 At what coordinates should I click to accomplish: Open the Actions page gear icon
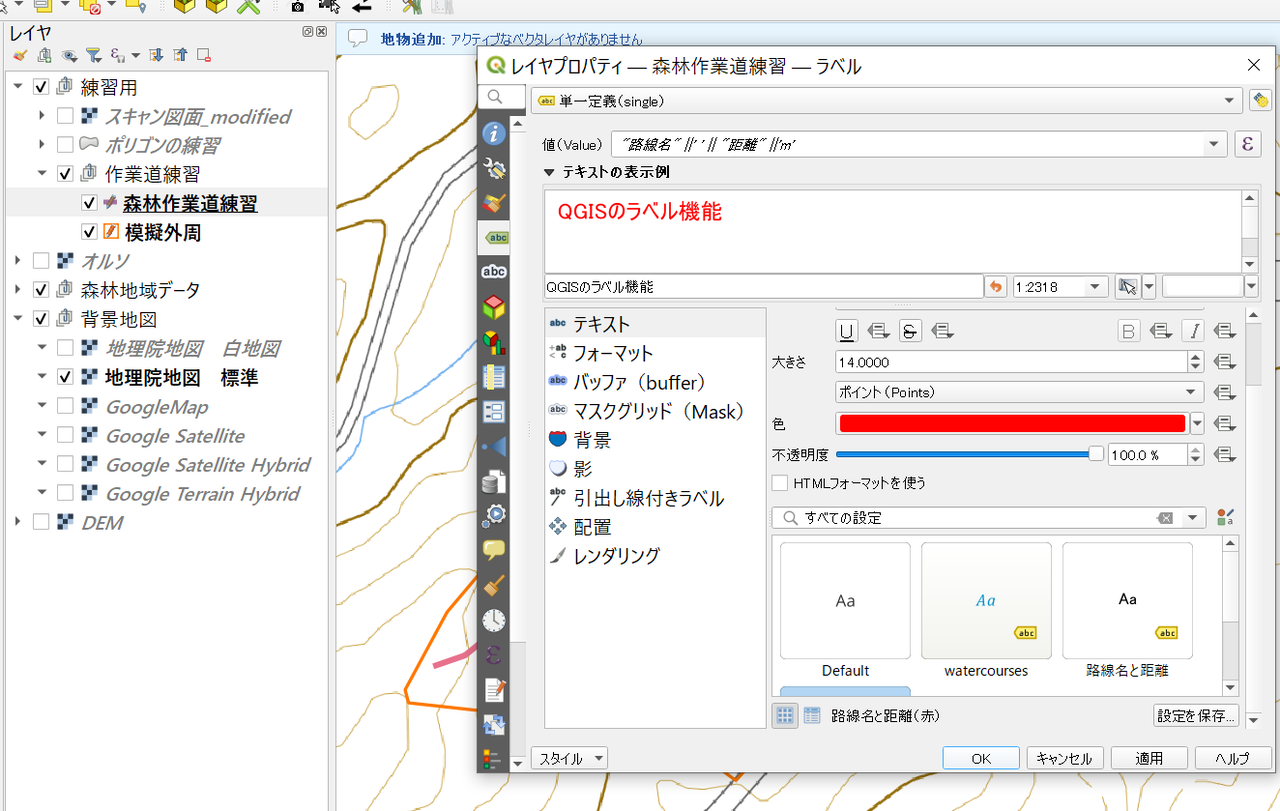pyautogui.click(x=494, y=515)
